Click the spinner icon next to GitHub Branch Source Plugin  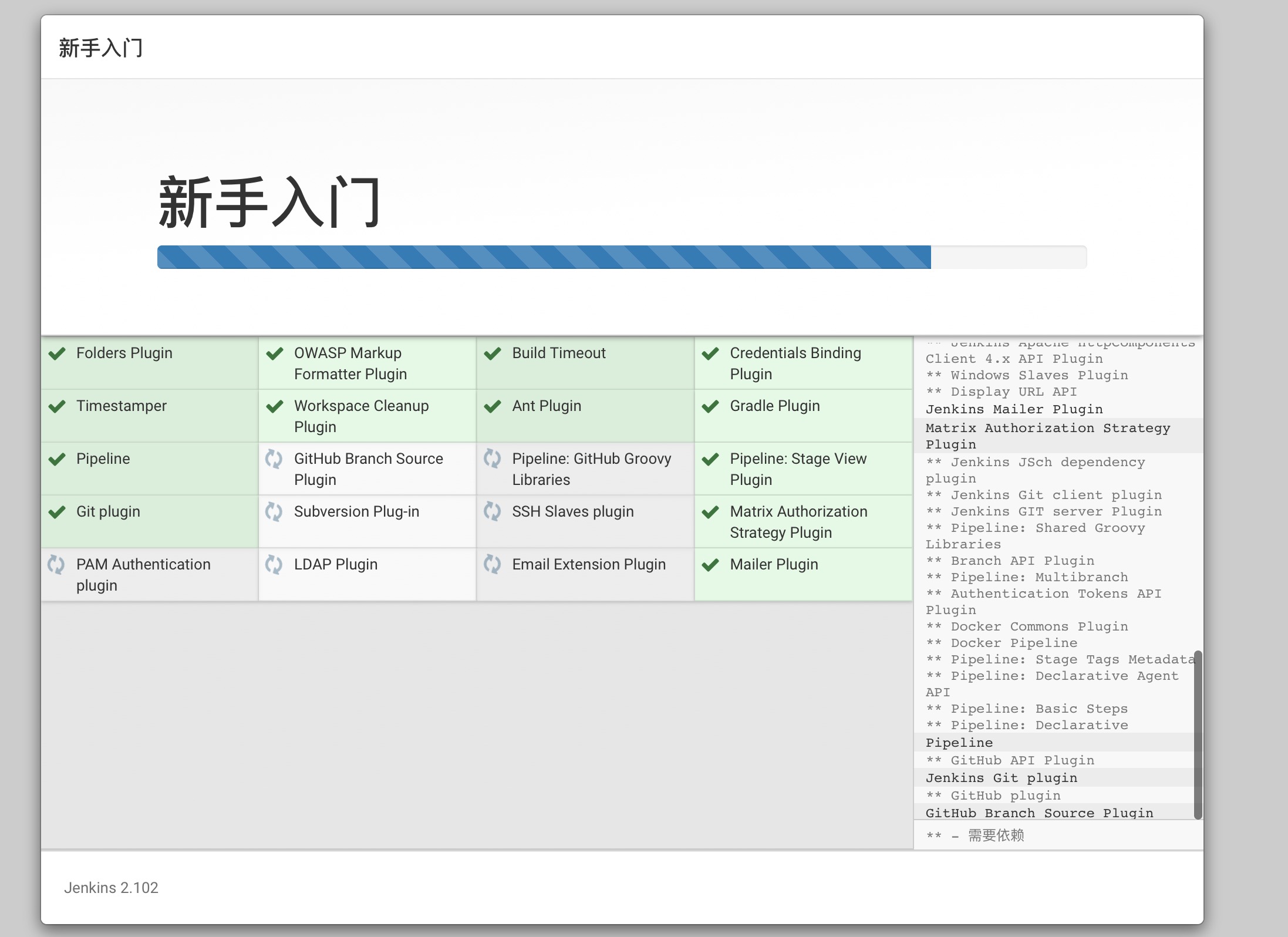274,459
